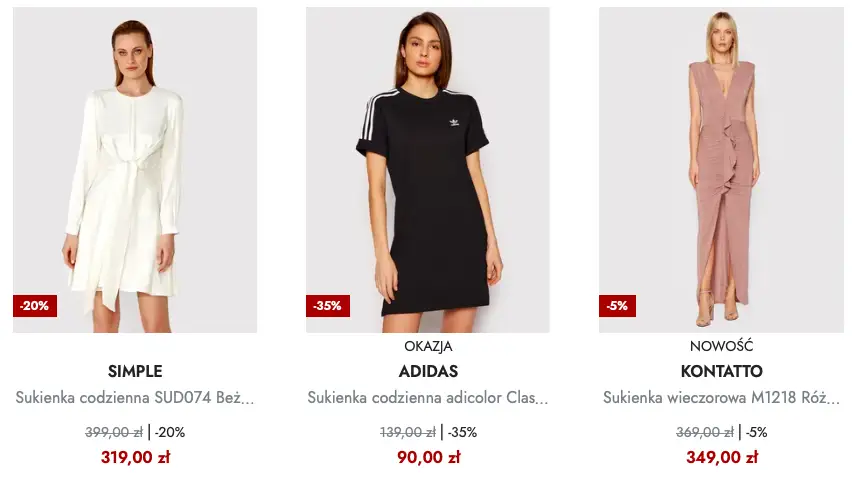Open the Sukienka wieczorowa M1218 product title

coord(721,398)
